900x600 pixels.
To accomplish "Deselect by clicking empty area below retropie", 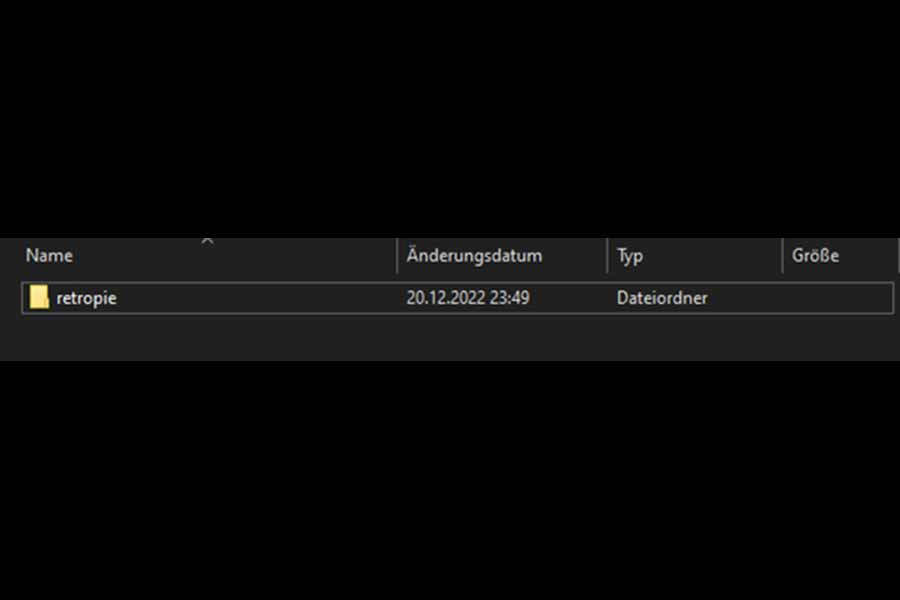I will point(449,338).
